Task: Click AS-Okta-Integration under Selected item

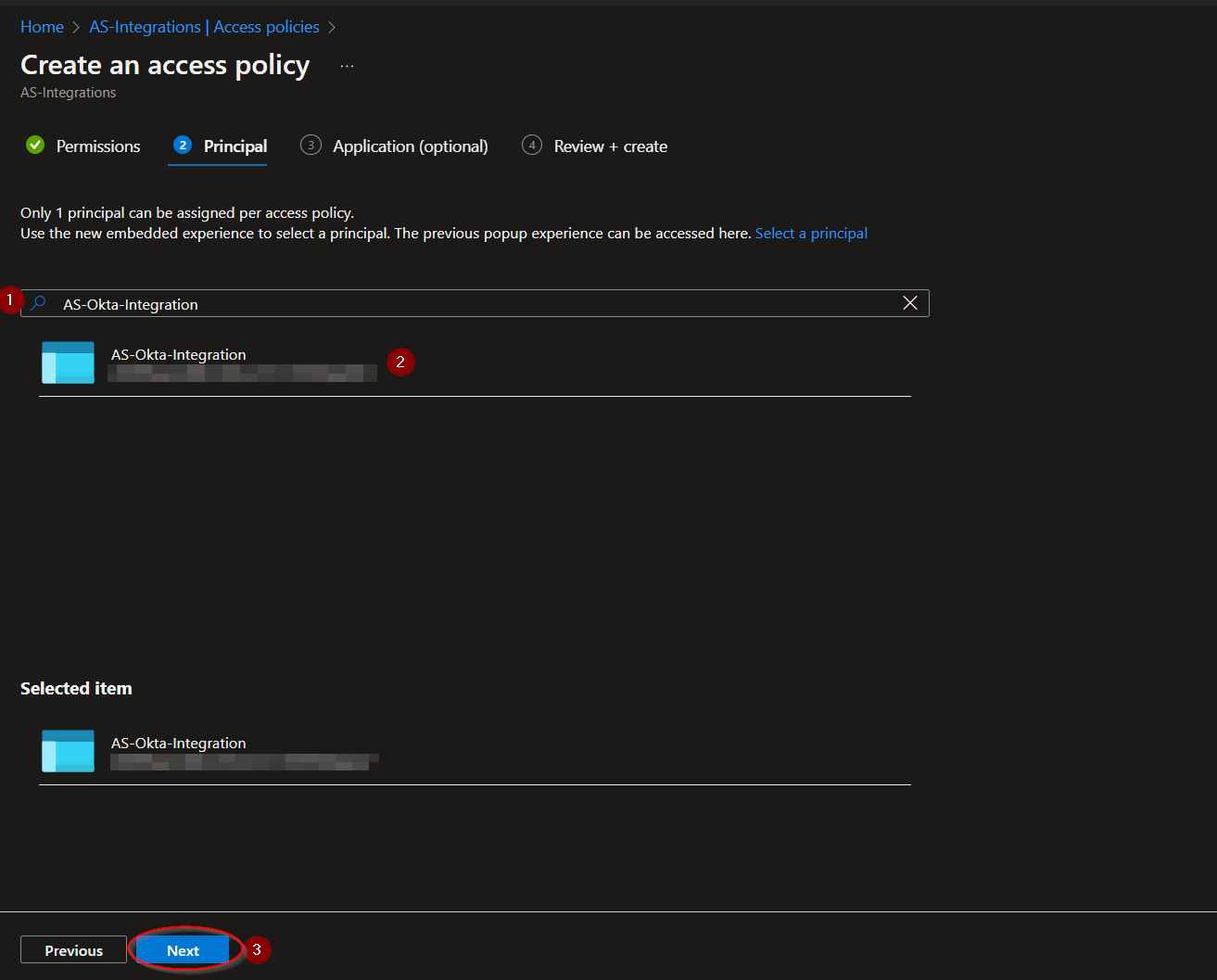Action: 475,751
